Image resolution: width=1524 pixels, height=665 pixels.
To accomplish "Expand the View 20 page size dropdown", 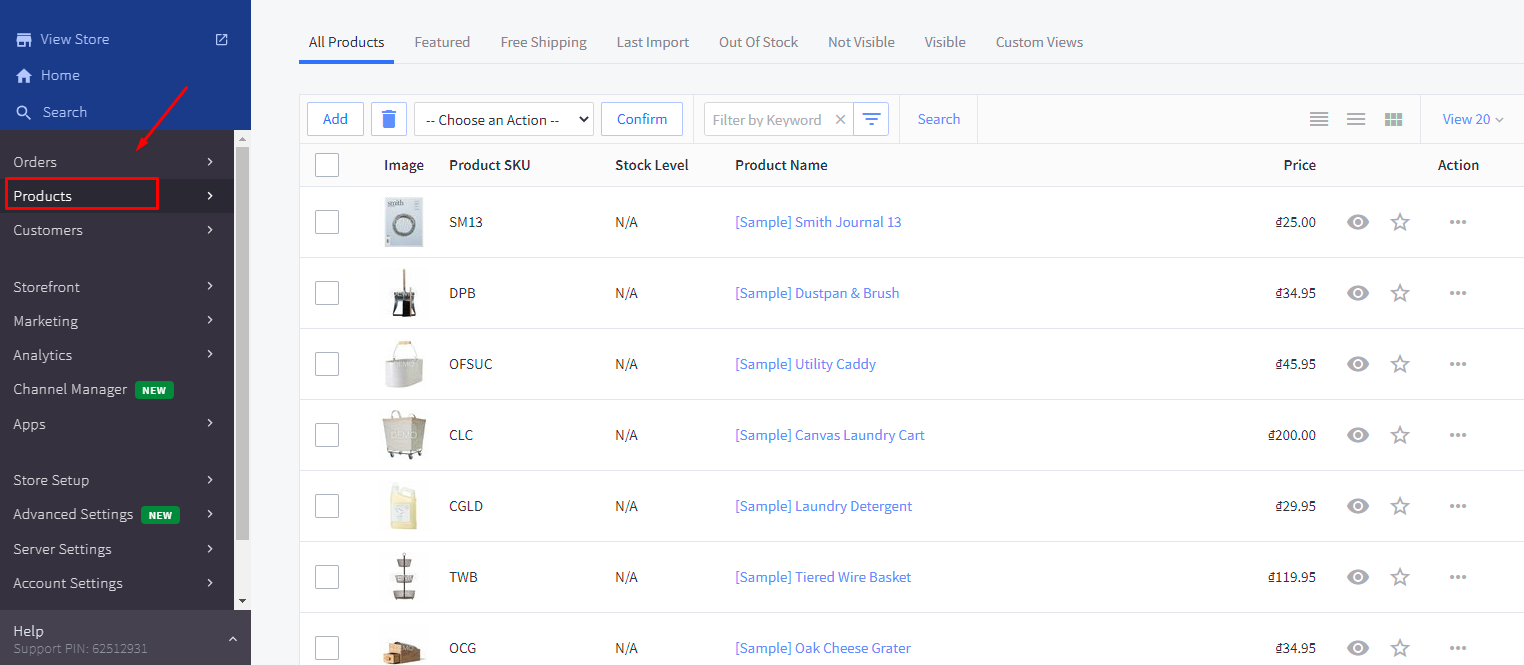I will point(1472,119).
